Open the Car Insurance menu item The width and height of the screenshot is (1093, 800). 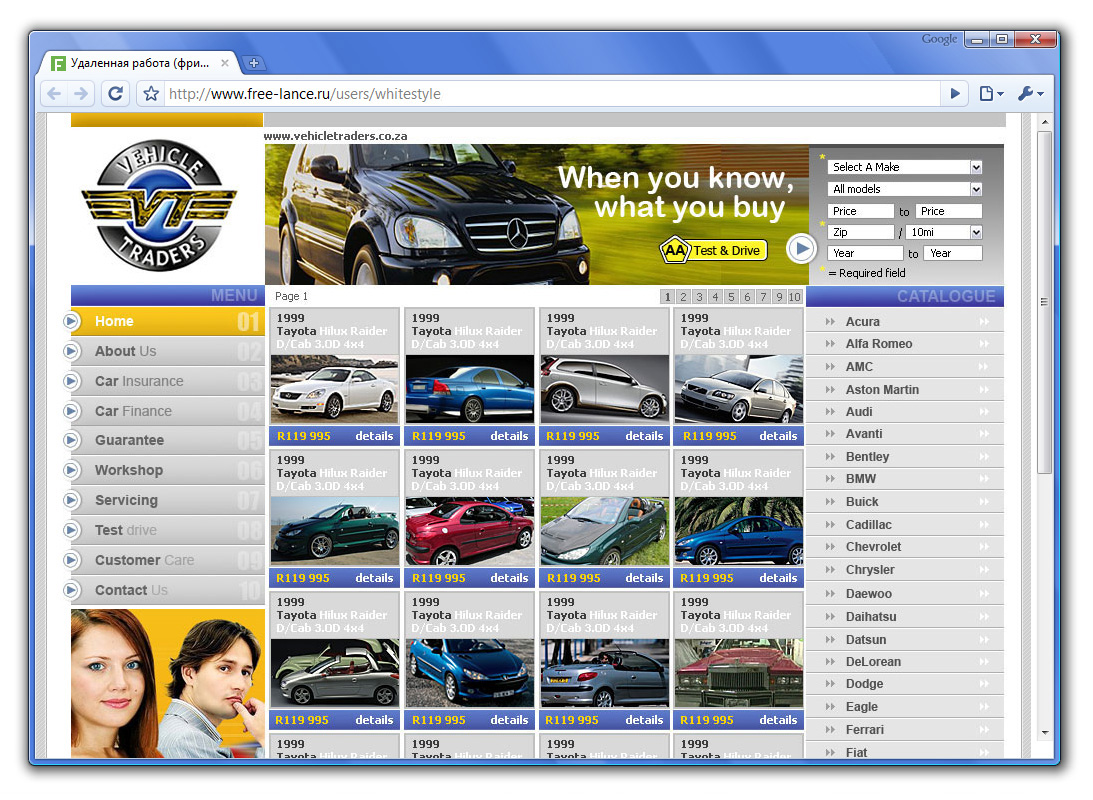[167, 381]
